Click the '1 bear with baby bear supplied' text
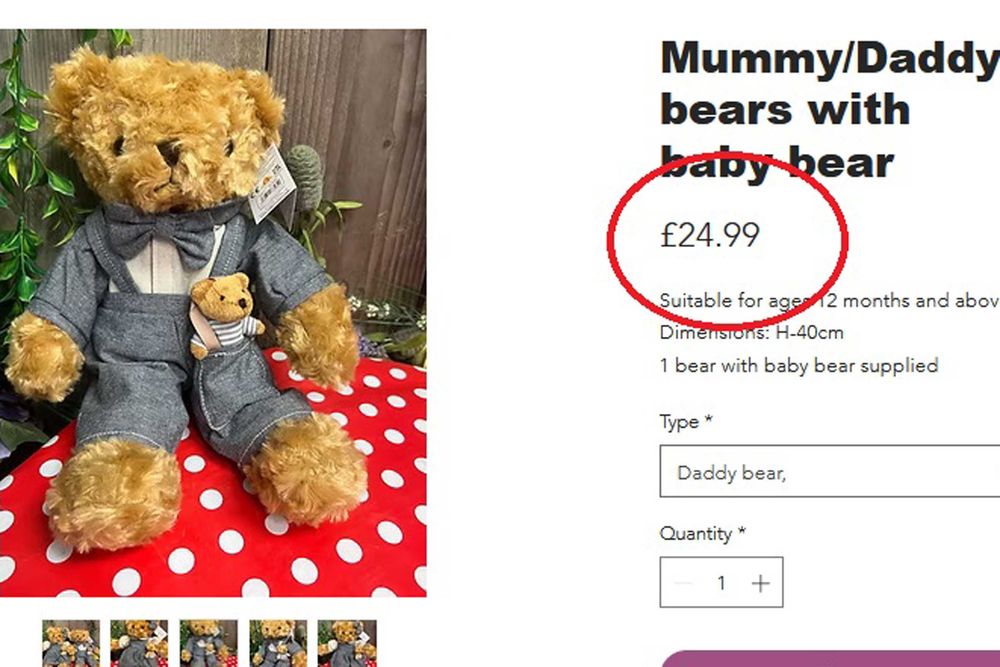Image resolution: width=1000 pixels, height=667 pixels. click(798, 365)
